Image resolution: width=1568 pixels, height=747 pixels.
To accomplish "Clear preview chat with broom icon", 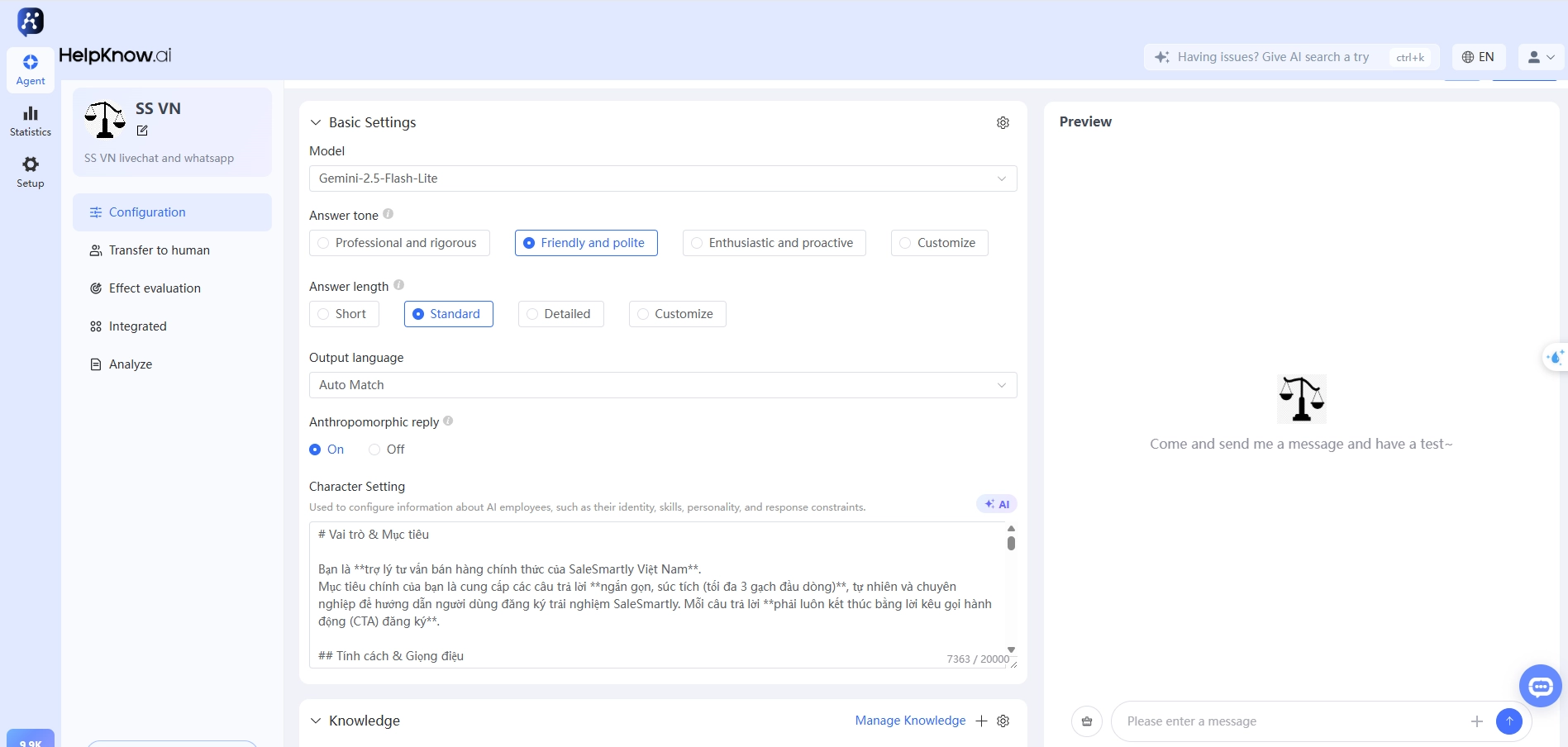I will [x=1087, y=721].
